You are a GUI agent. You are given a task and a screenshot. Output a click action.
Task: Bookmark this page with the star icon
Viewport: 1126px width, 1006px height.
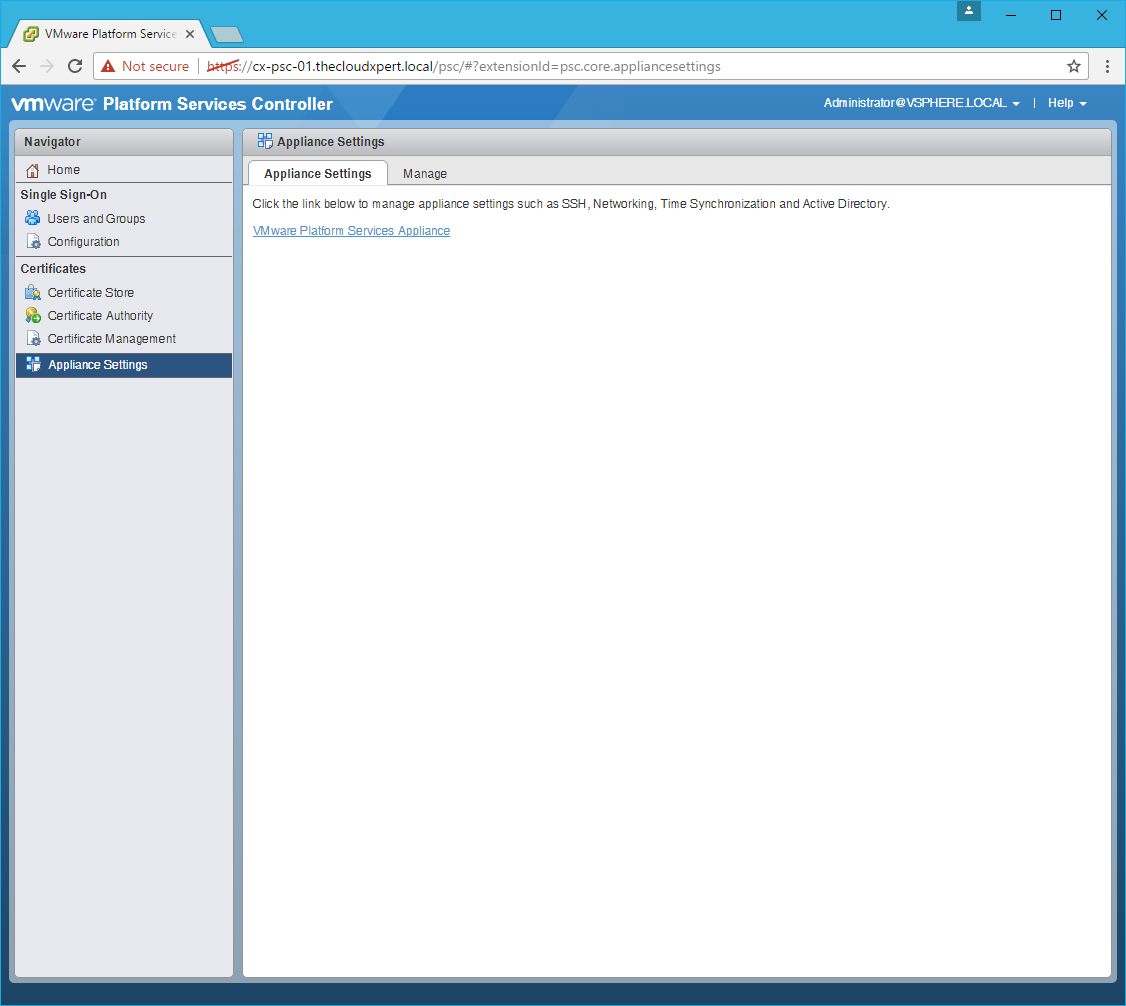[1074, 67]
